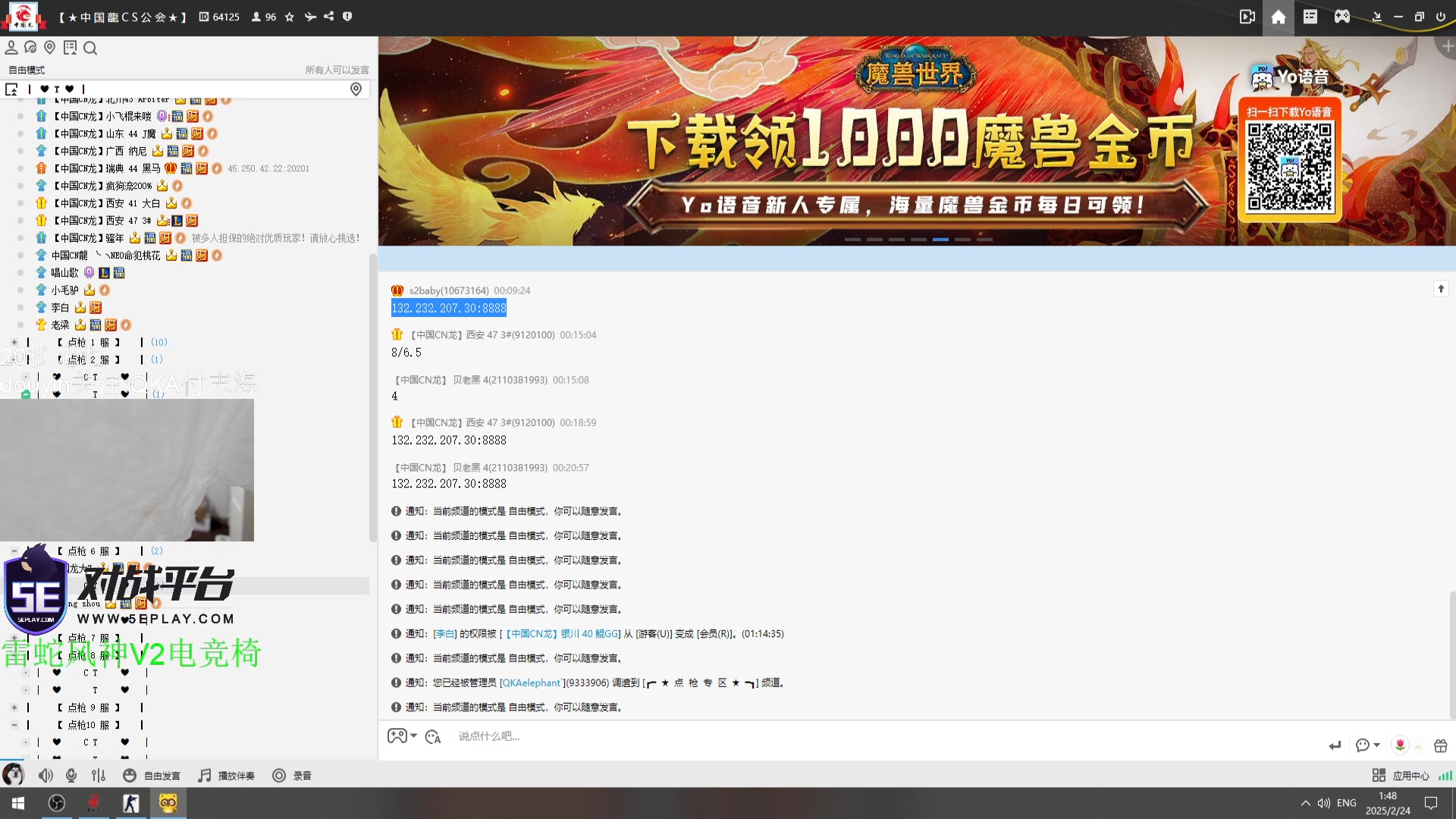The height and width of the screenshot is (819, 1456).
Task: Click the channel list template icon
Action: (x=71, y=48)
